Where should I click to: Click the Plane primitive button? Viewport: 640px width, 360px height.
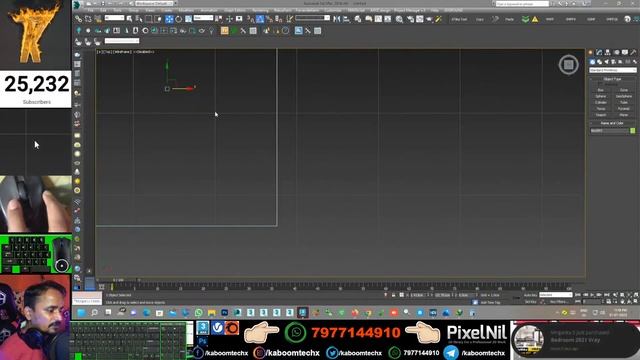(624, 115)
